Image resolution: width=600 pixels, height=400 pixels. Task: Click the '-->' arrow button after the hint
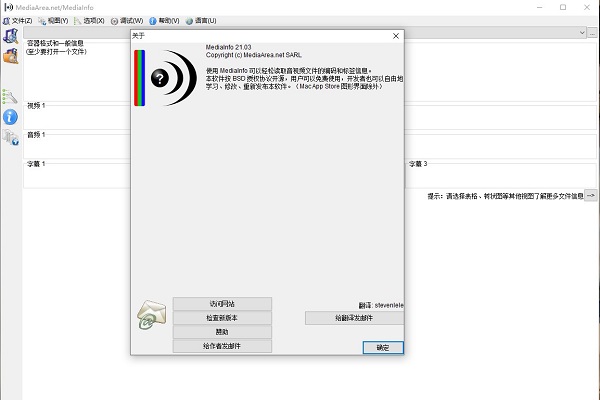pos(591,196)
